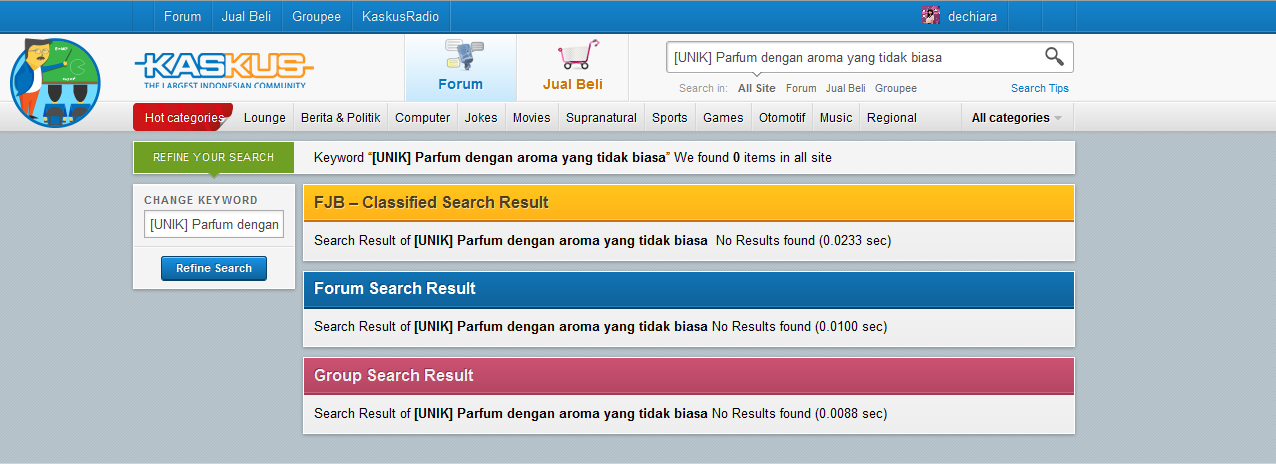Open the Sports category
The width and height of the screenshot is (1276, 464).
point(670,117)
